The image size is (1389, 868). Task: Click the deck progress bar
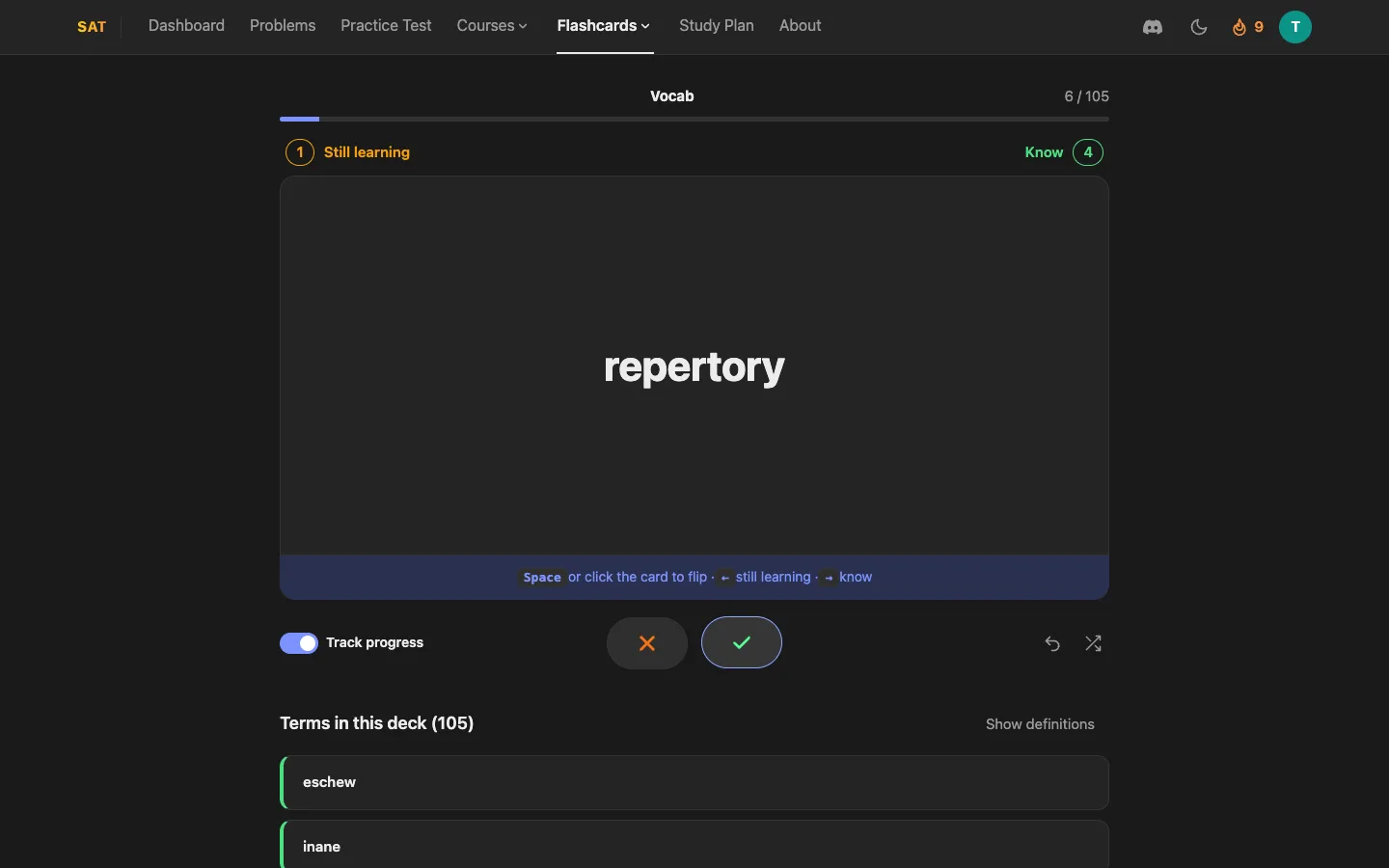point(694,119)
